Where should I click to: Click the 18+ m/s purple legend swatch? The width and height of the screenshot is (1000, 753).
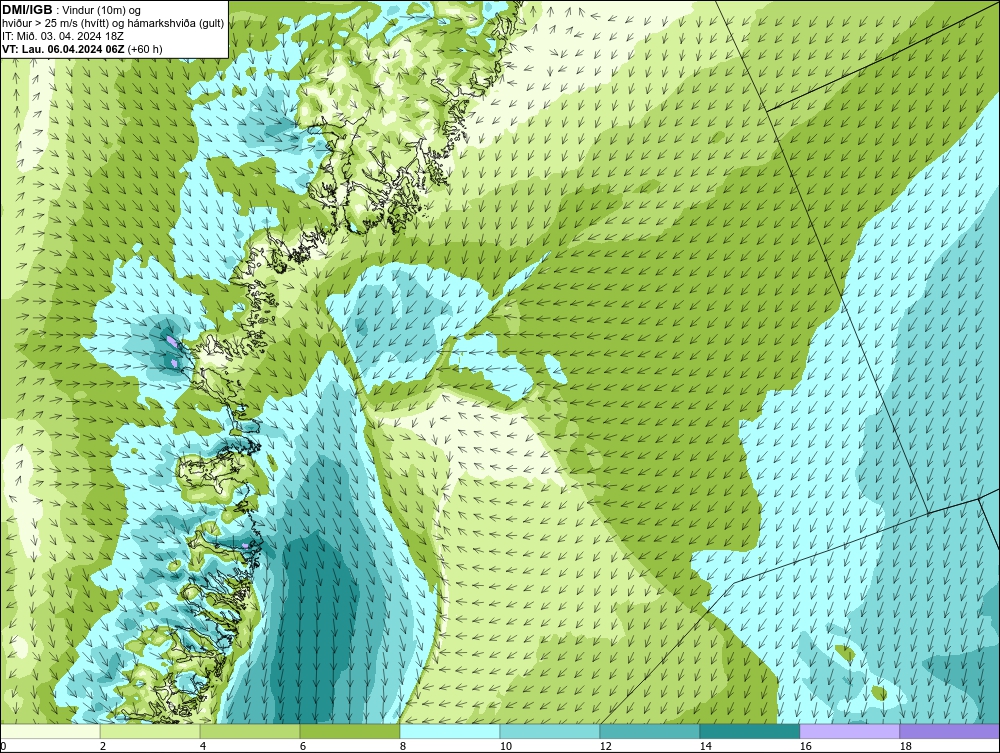[949, 731]
